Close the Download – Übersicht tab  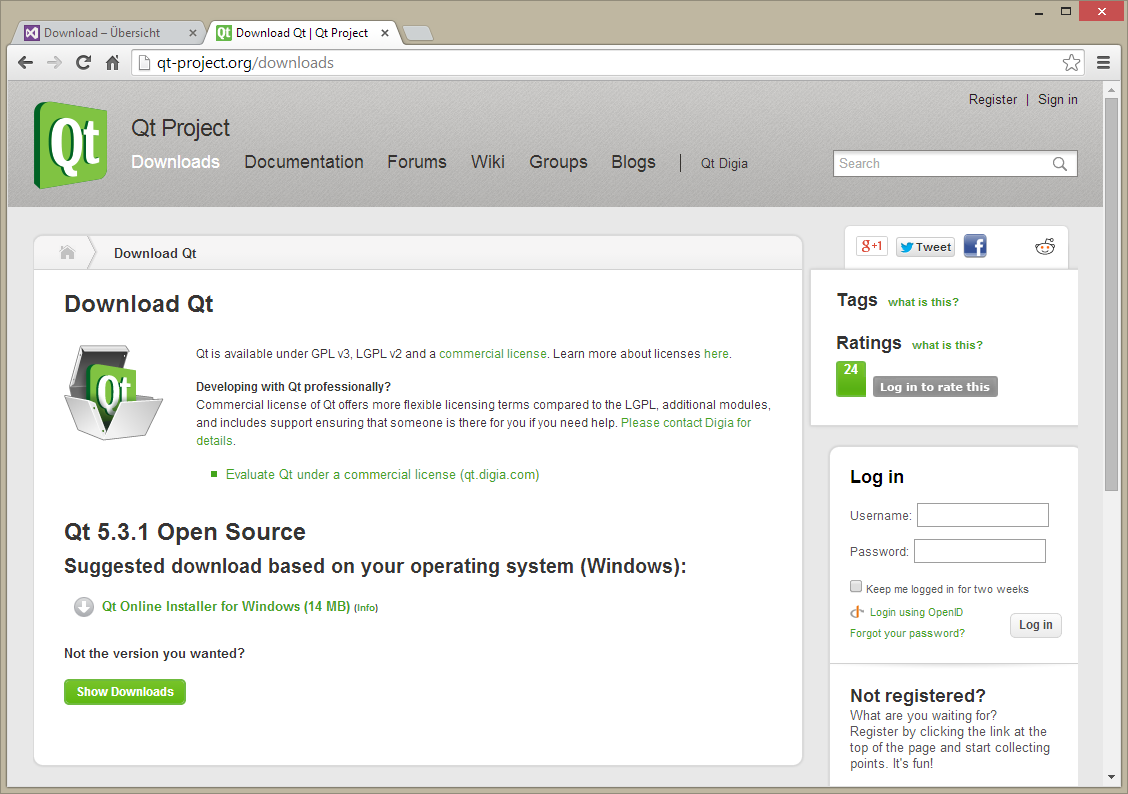point(193,33)
